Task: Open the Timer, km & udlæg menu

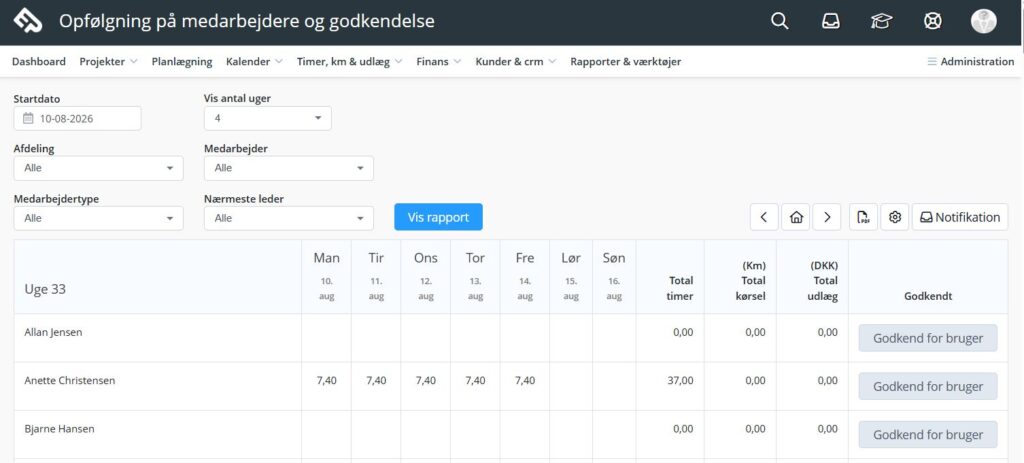Action: click(x=349, y=61)
